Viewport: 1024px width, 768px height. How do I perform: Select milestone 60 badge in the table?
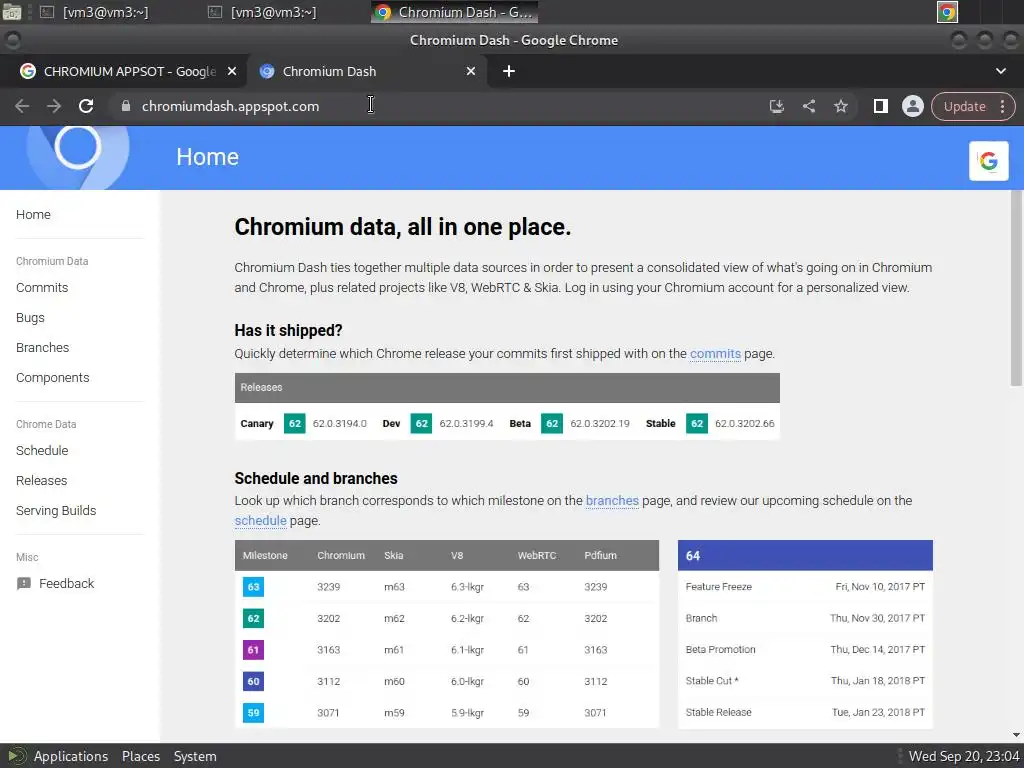tap(253, 681)
